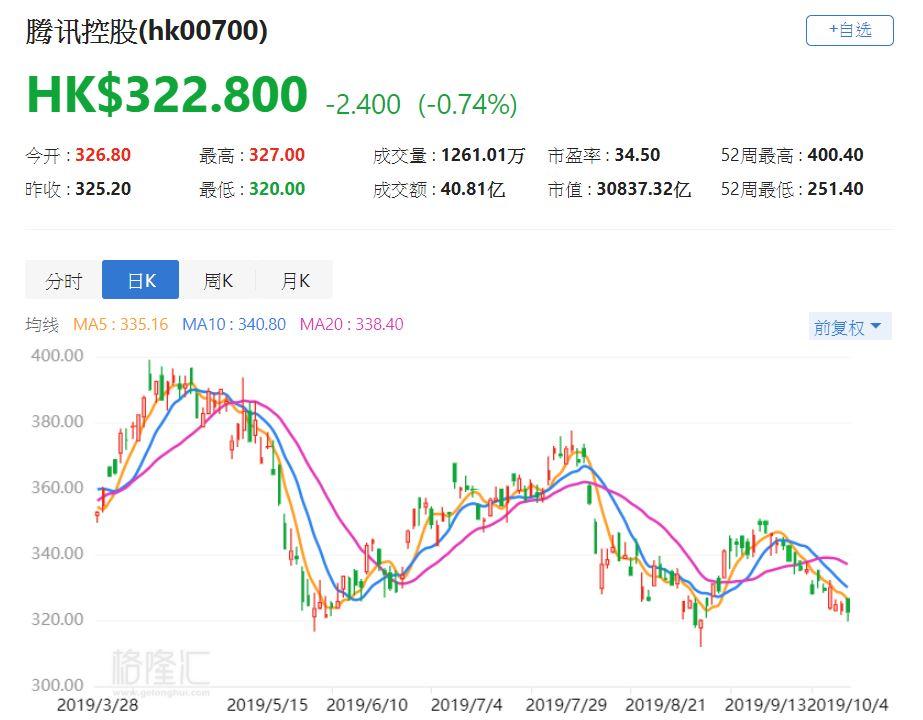Click the 360.00 price axis label
This screenshot has width=923, height=720.
coord(57,487)
